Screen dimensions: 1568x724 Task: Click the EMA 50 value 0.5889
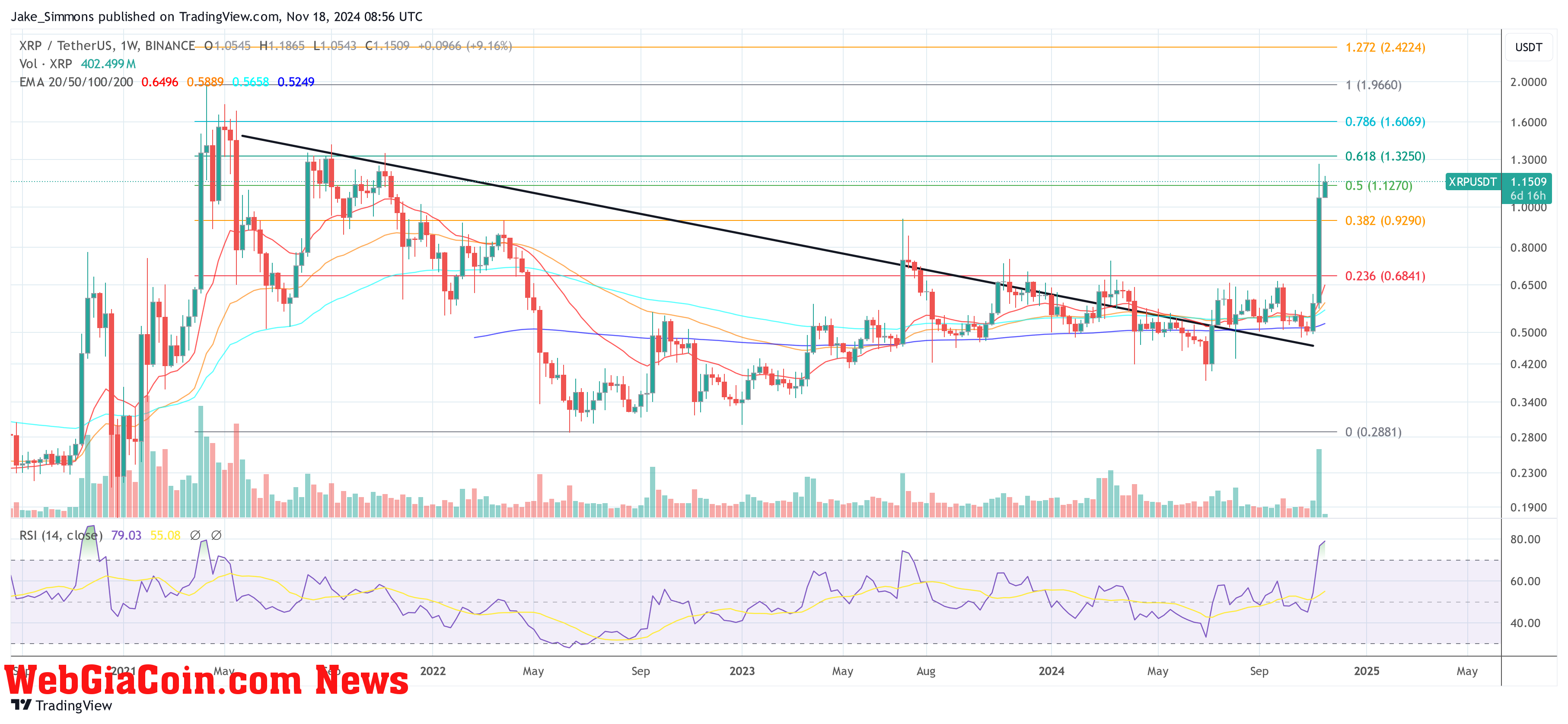click(x=205, y=82)
